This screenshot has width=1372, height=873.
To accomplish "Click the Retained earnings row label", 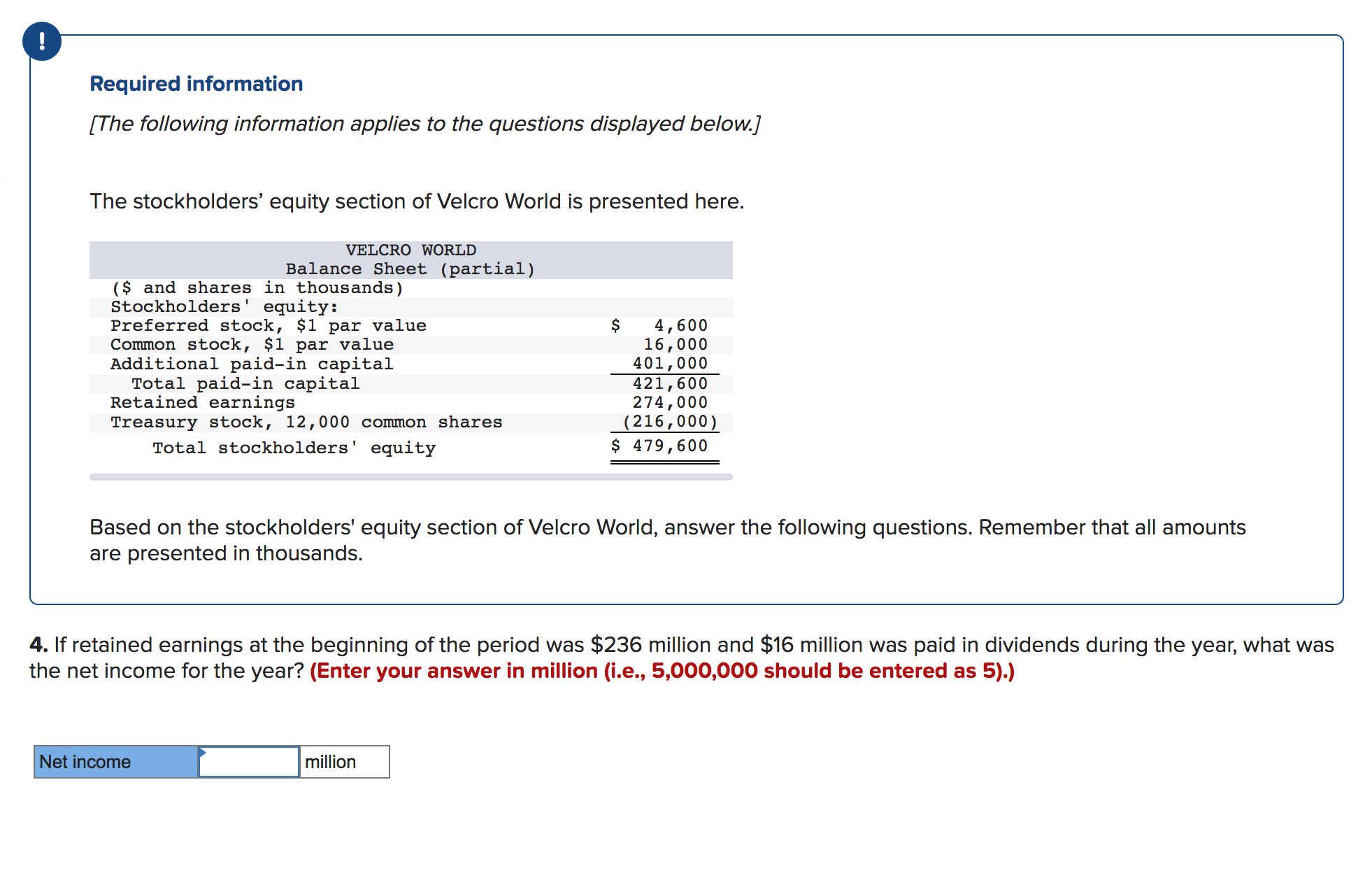I will [x=203, y=402].
